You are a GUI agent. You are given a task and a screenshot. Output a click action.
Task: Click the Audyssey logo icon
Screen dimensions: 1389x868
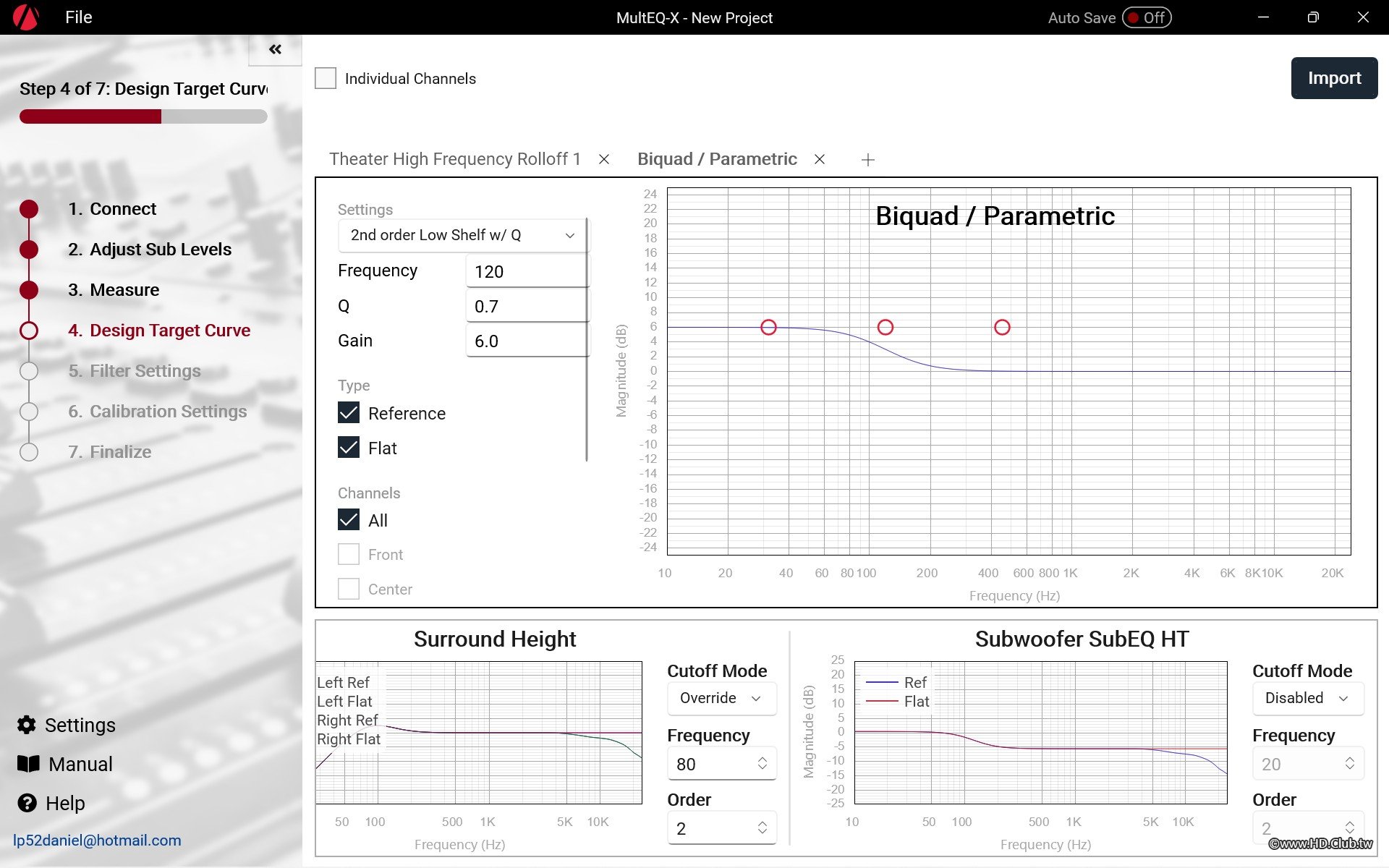26,17
